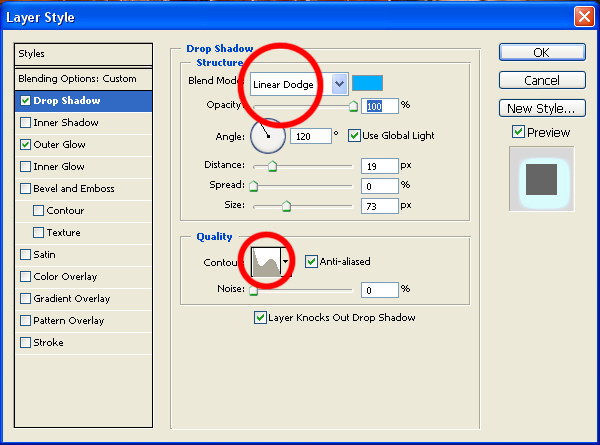This screenshot has width=600, height=445.
Task: Click the style preview thumbnail
Action: pyautogui.click(x=541, y=179)
